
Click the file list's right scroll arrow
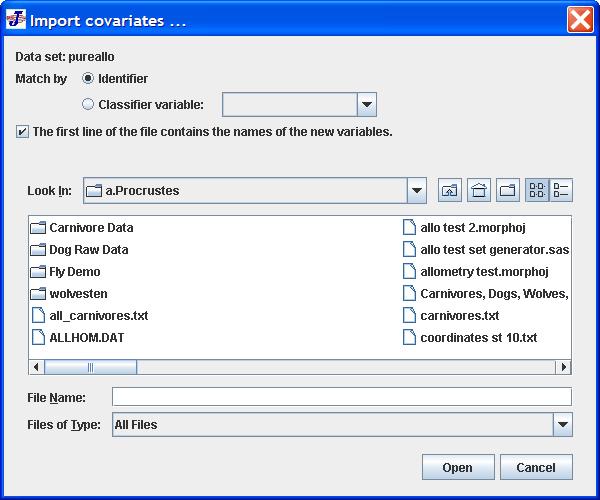(x=563, y=367)
